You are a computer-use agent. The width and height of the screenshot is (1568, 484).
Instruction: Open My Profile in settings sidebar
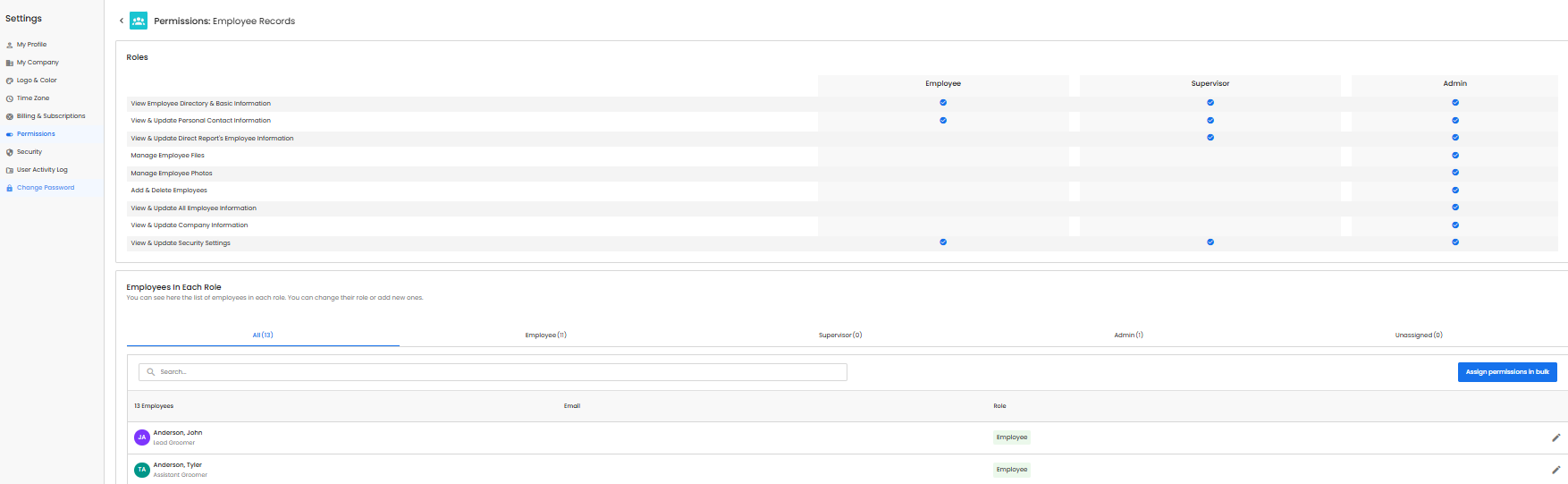tap(31, 45)
